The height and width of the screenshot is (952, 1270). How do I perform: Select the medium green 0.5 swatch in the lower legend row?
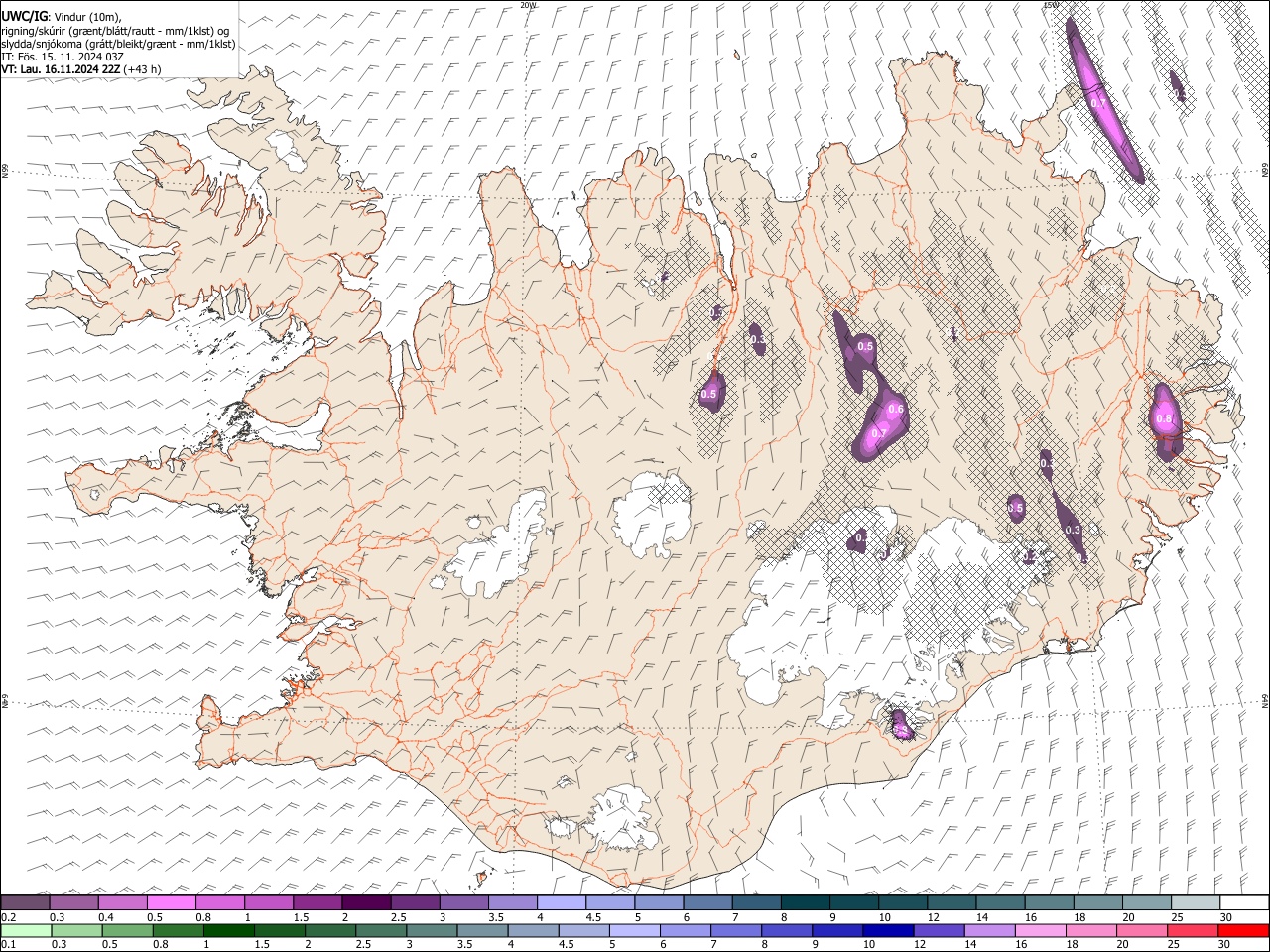pos(128,930)
